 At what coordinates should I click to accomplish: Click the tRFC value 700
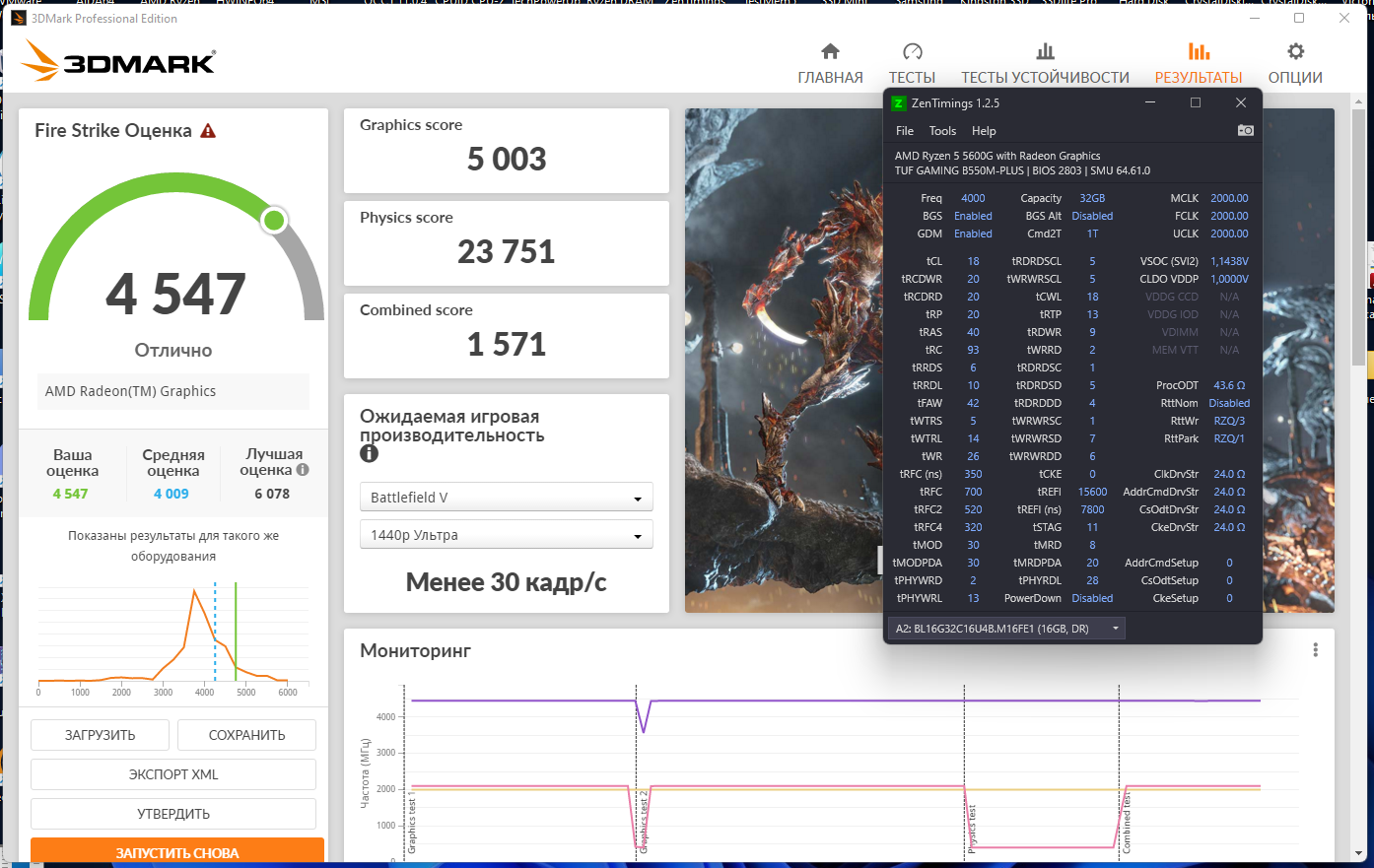click(x=973, y=492)
